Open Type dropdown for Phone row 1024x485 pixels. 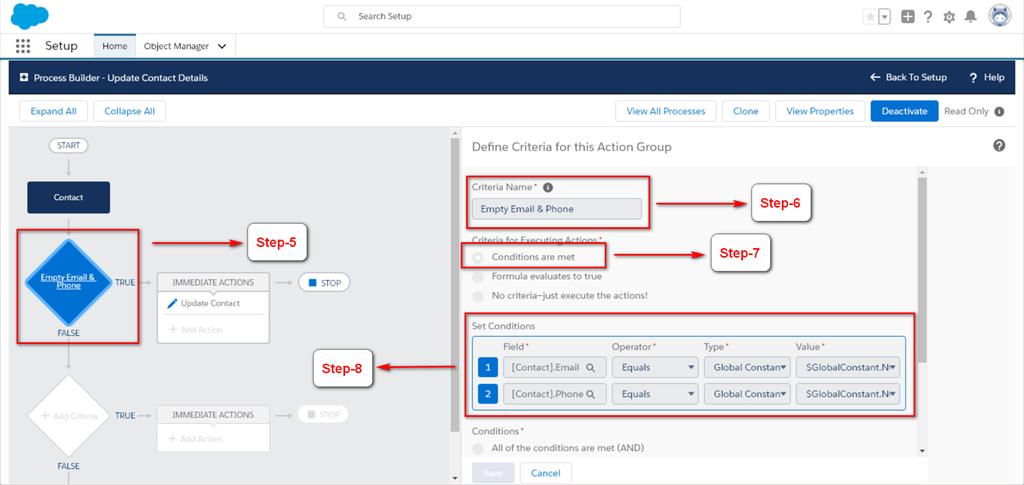point(747,394)
